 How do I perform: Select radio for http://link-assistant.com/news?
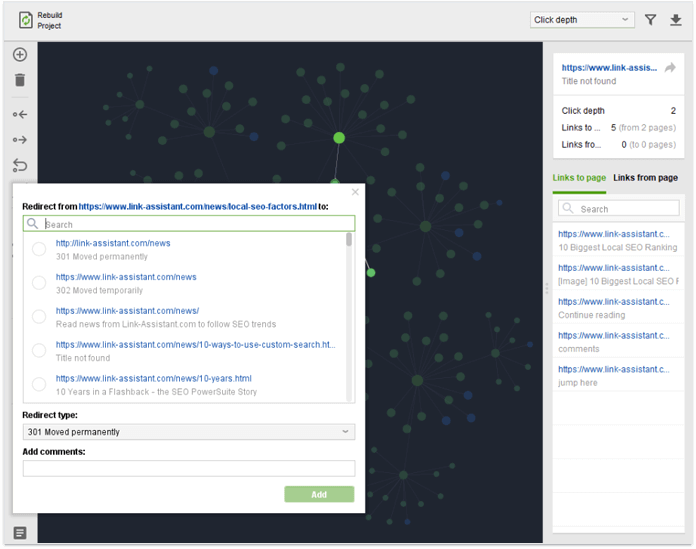pos(39,249)
